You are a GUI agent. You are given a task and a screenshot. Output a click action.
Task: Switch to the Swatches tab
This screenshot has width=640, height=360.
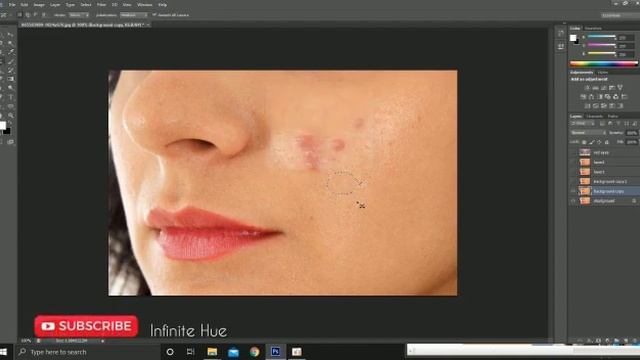coord(593,28)
